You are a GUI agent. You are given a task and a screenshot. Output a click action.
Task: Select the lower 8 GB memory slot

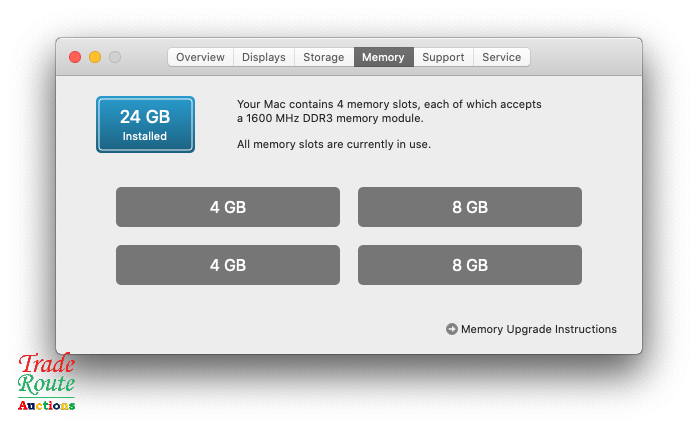pyautogui.click(x=470, y=265)
